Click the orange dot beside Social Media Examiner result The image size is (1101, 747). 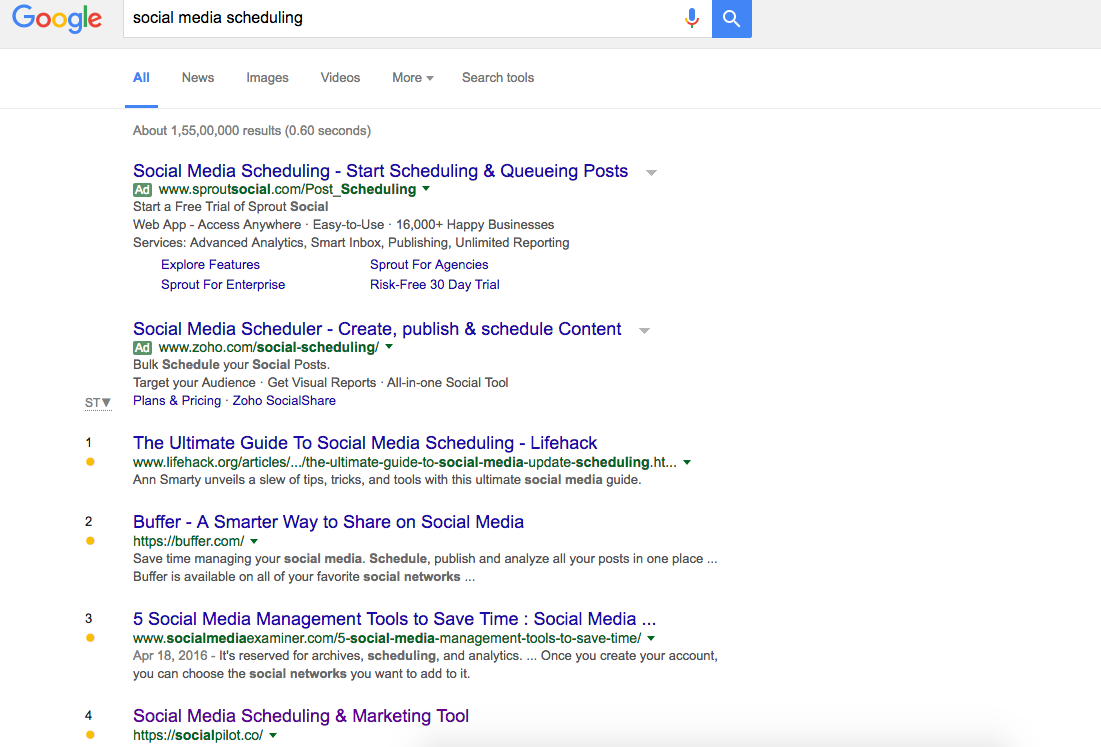point(90,638)
